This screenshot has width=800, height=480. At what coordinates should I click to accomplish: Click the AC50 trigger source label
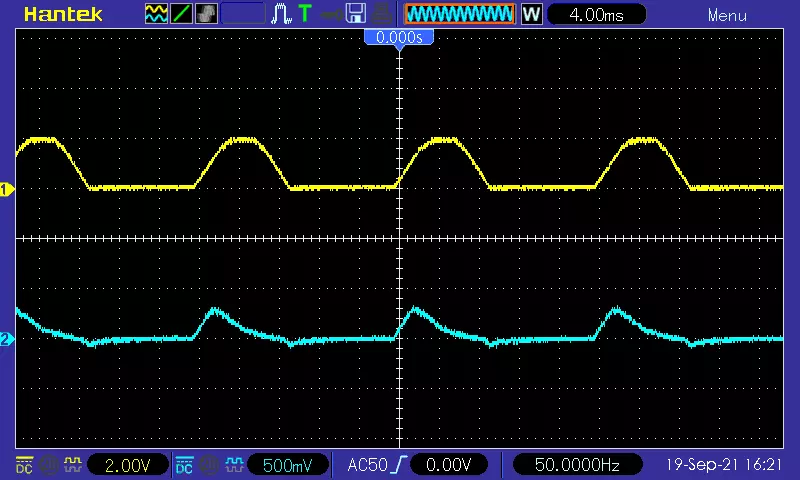[367, 465]
